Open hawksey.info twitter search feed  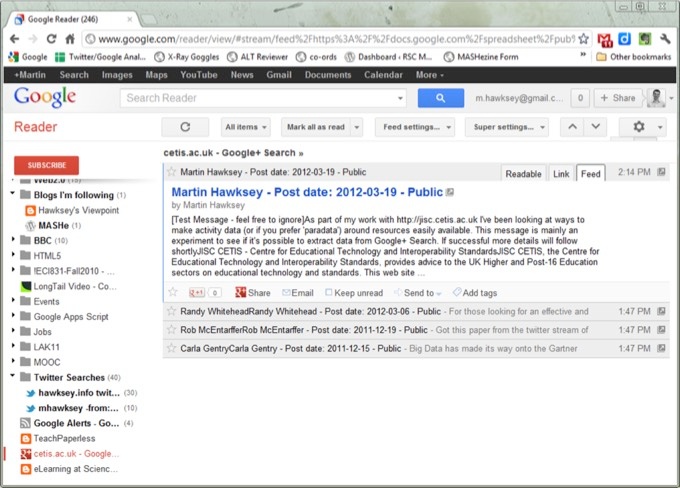(81, 393)
